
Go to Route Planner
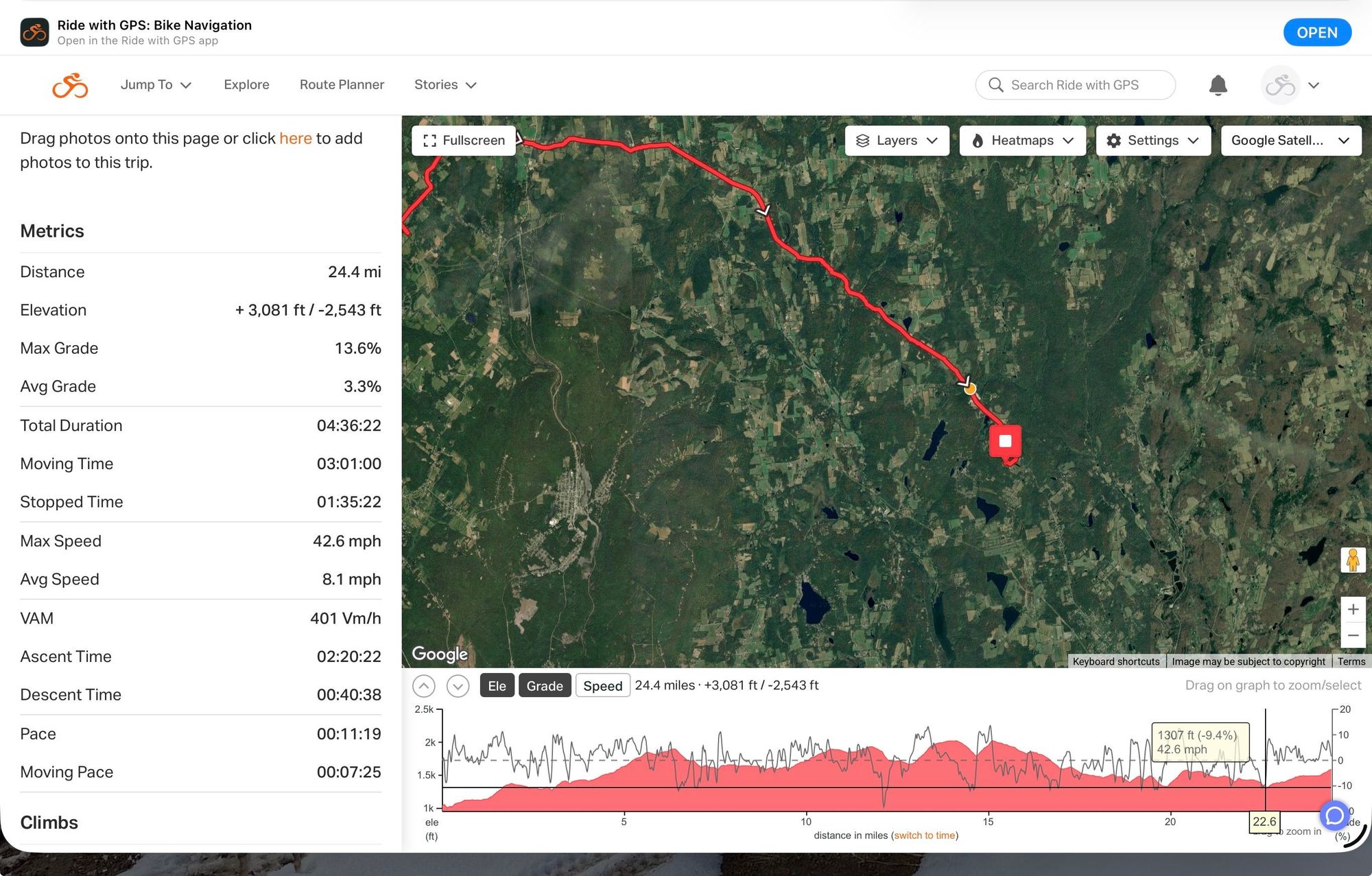[x=342, y=85]
